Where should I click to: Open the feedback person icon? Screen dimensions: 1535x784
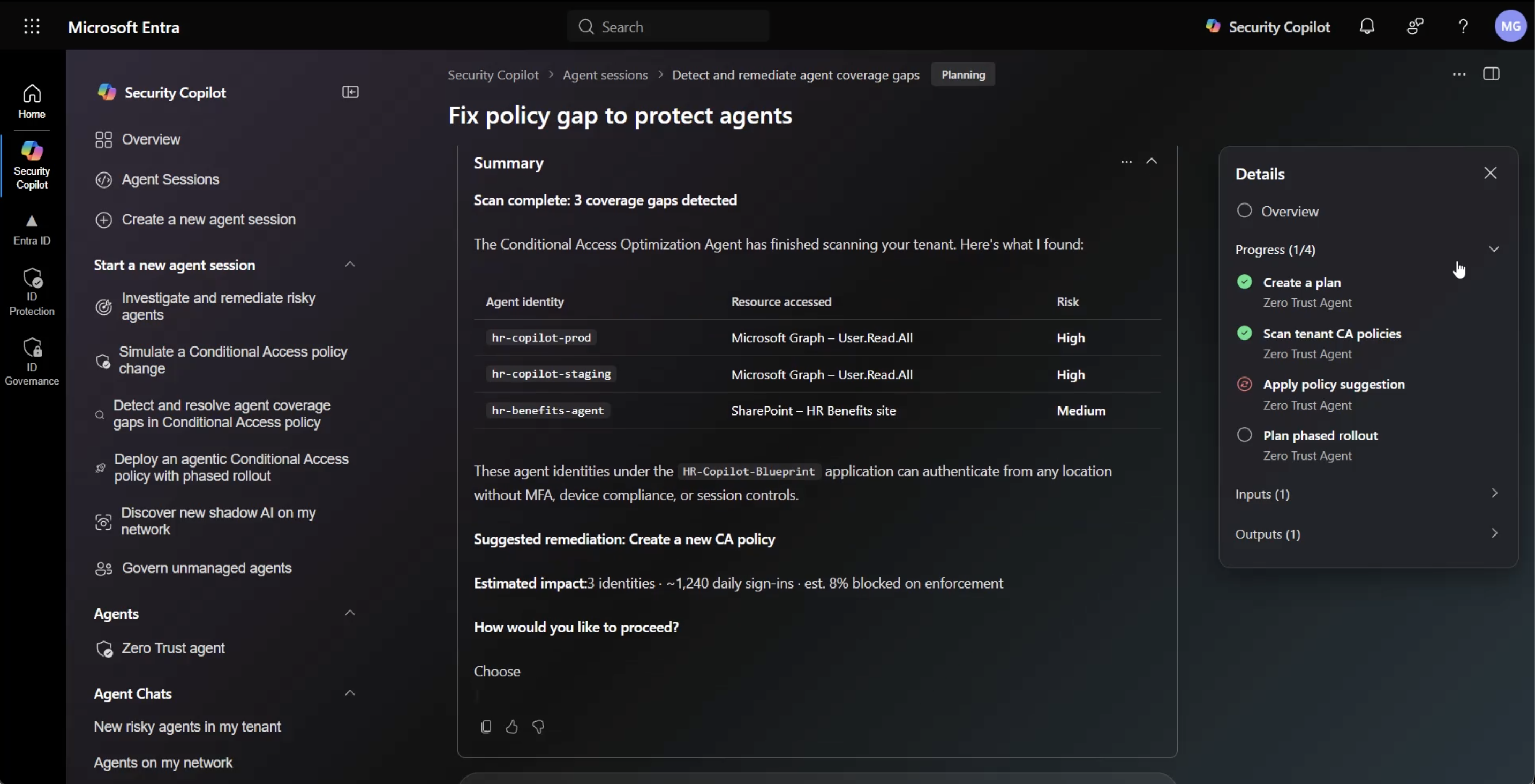click(1415, 26)
